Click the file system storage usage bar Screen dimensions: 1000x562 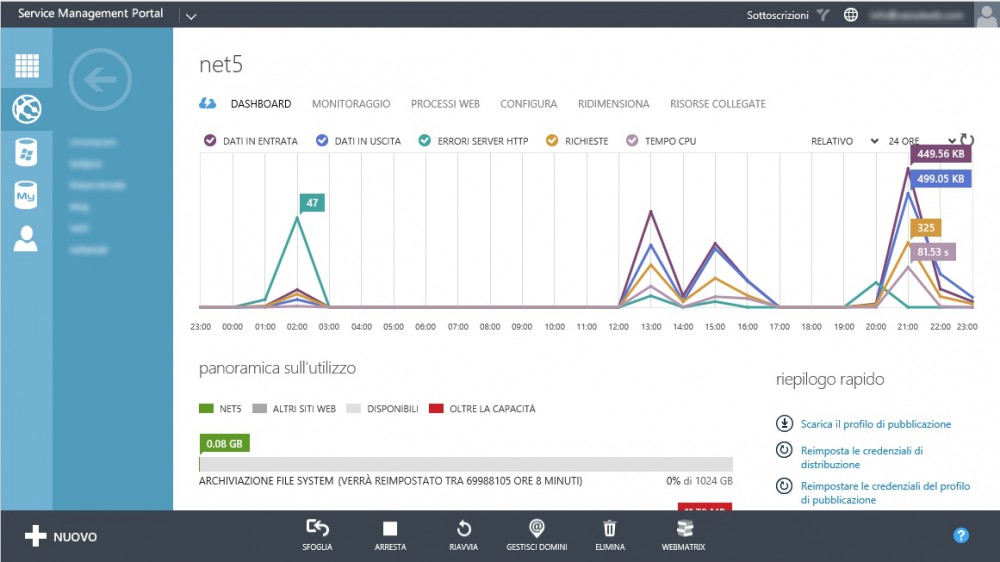tap(466, 464)
